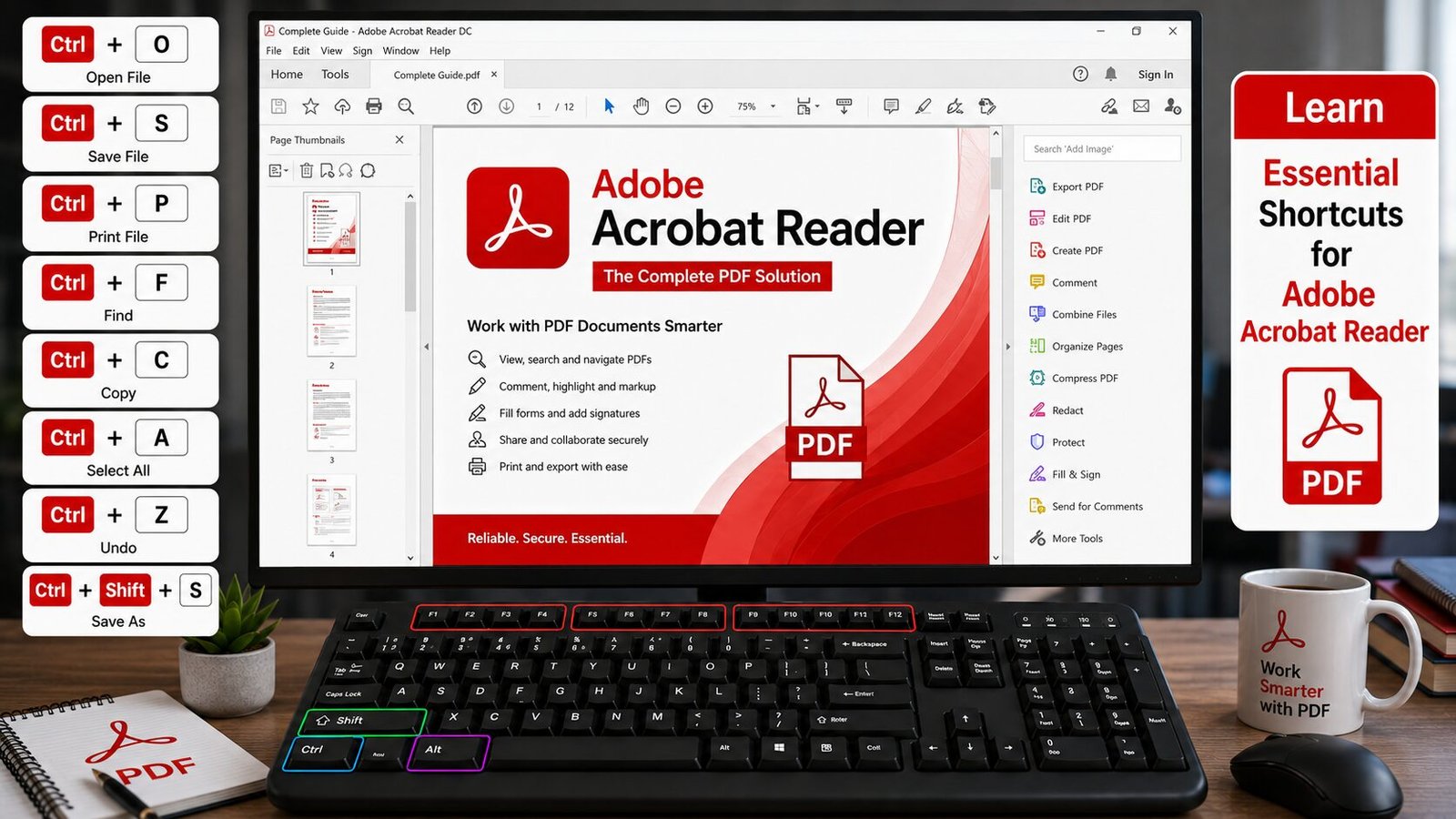This screenshot has height=819, width=1456.
Task: Open the Fill & Sign tool
Action: pyautogui.click(x=1065, y=474)
